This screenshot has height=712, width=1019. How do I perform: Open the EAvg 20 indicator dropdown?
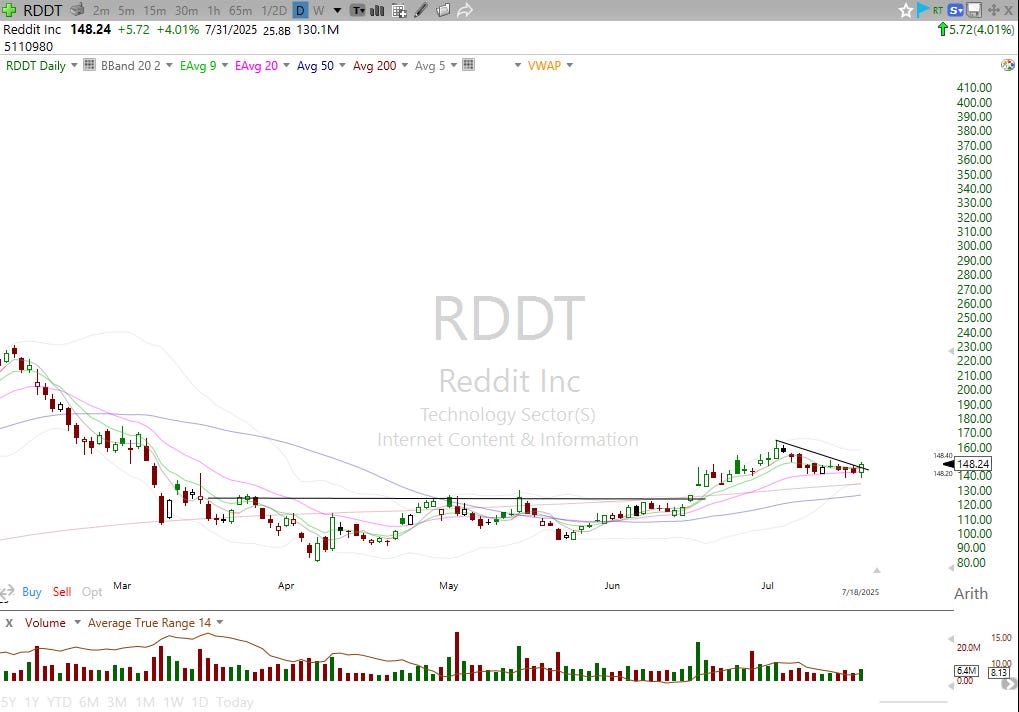(x=286, y=65)
